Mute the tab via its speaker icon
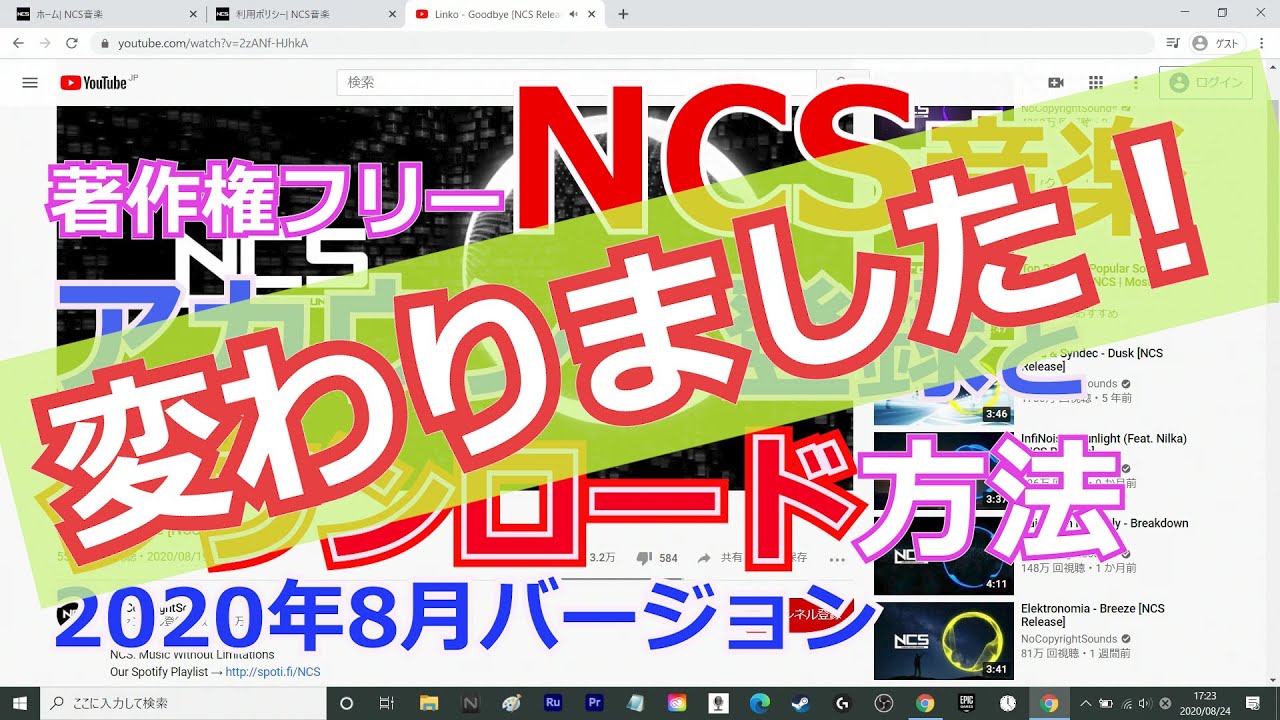Screen dimensions: 1280x720 pos(573,14)
